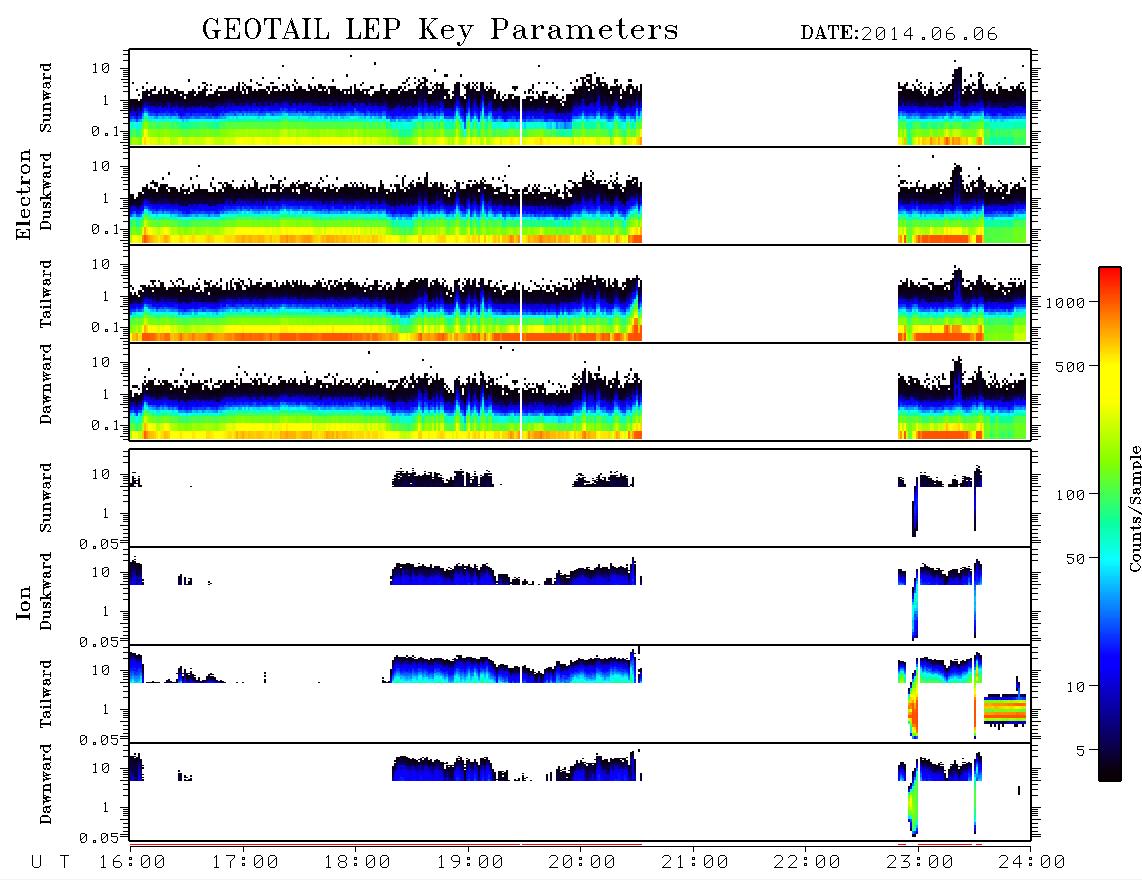Viewport: 1142px width, 880px height.
Task: Click the Electron Sunward spectrogram near 17:00
Action: click(243, 115)
